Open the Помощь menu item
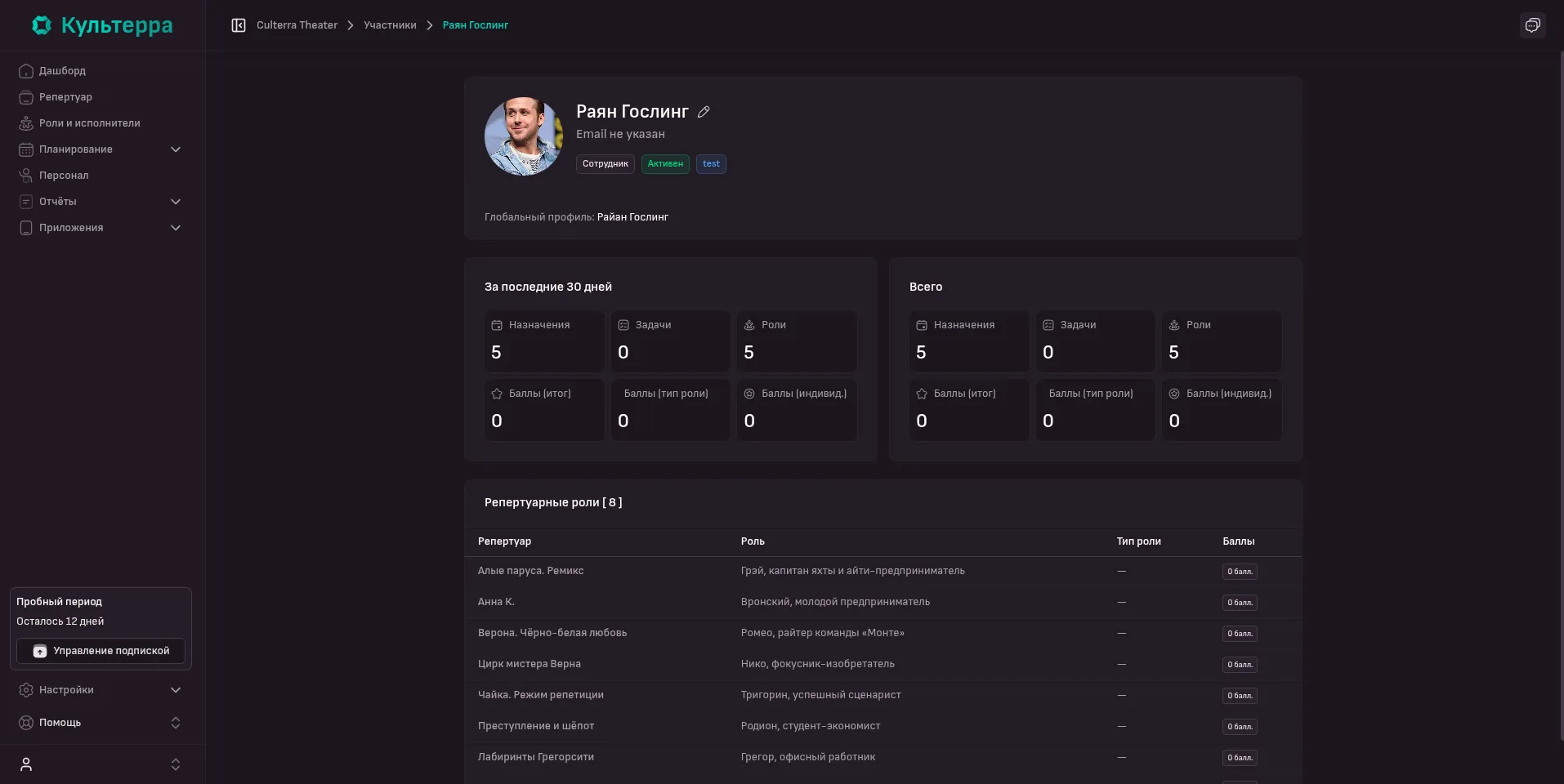Image resolution: width=1564 pixels, height=784 pixels. tap(102, 723)
